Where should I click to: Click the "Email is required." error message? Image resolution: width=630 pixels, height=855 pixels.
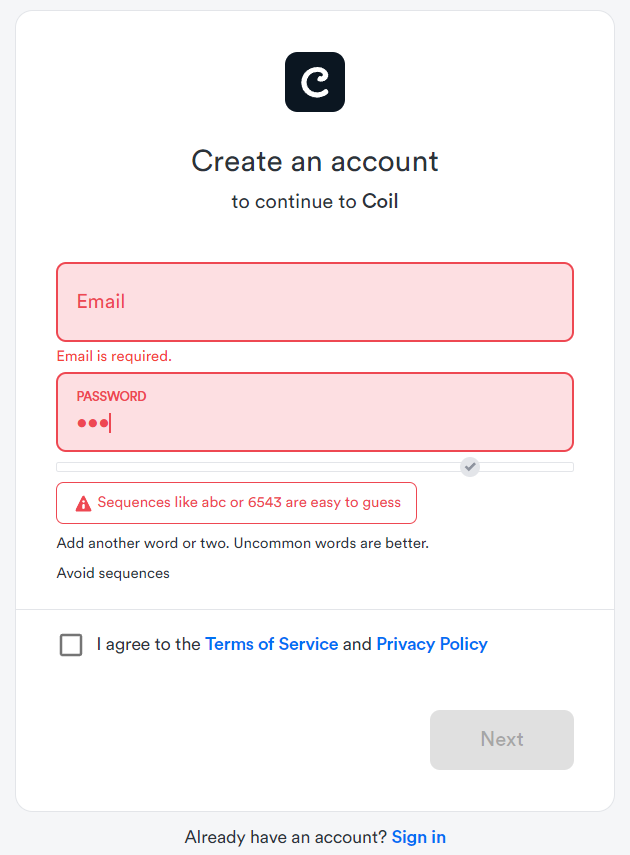click(x=114, y=356)
